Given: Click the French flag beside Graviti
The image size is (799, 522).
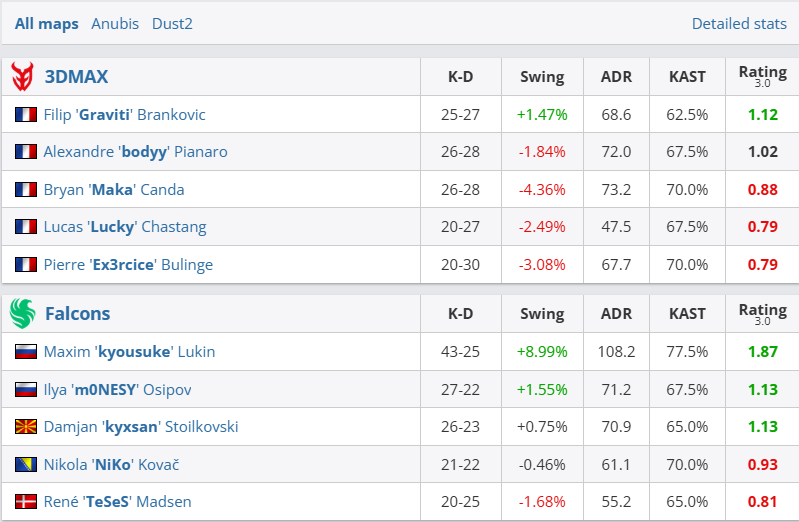Looking at the screenshot, I should (x=25, y=115).
